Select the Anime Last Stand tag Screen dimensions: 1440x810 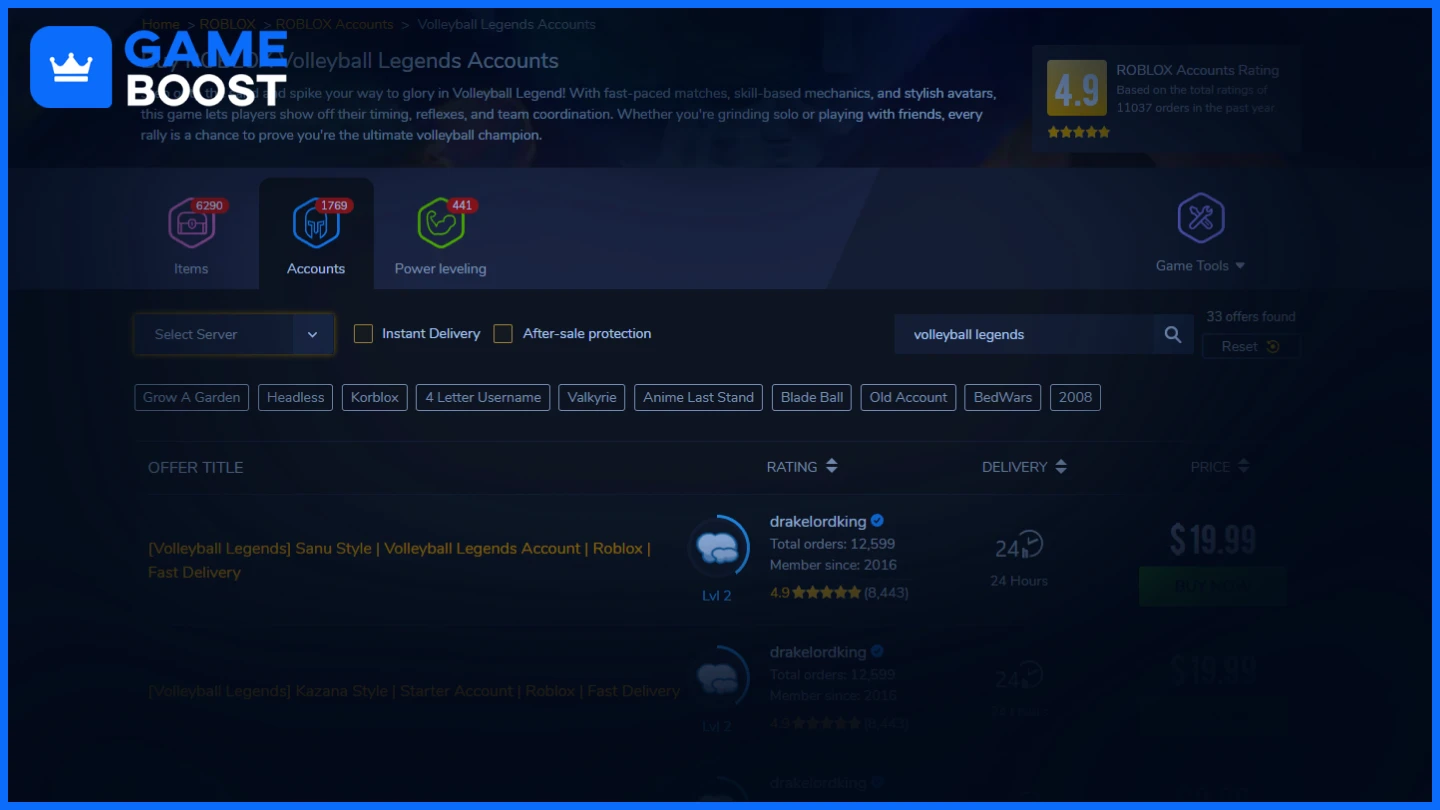click(699, 397)
